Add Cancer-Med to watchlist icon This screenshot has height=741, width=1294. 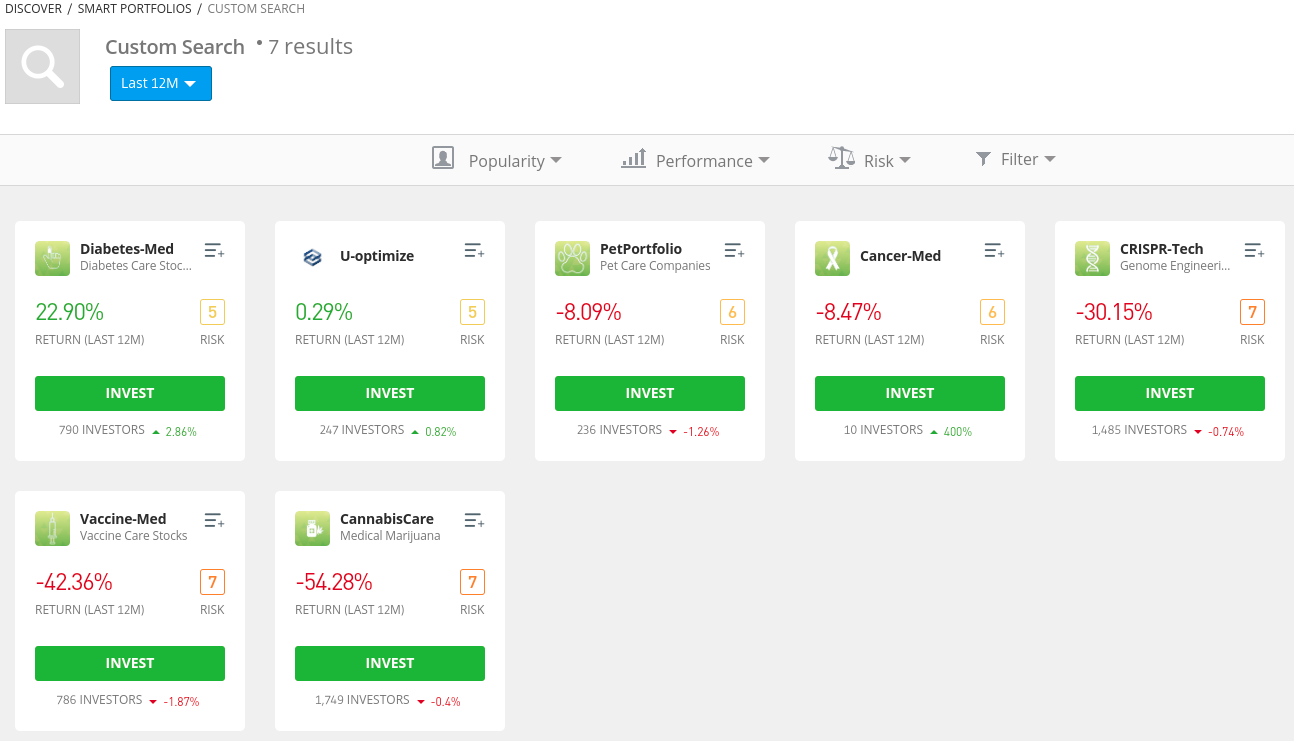pos(994,250)
